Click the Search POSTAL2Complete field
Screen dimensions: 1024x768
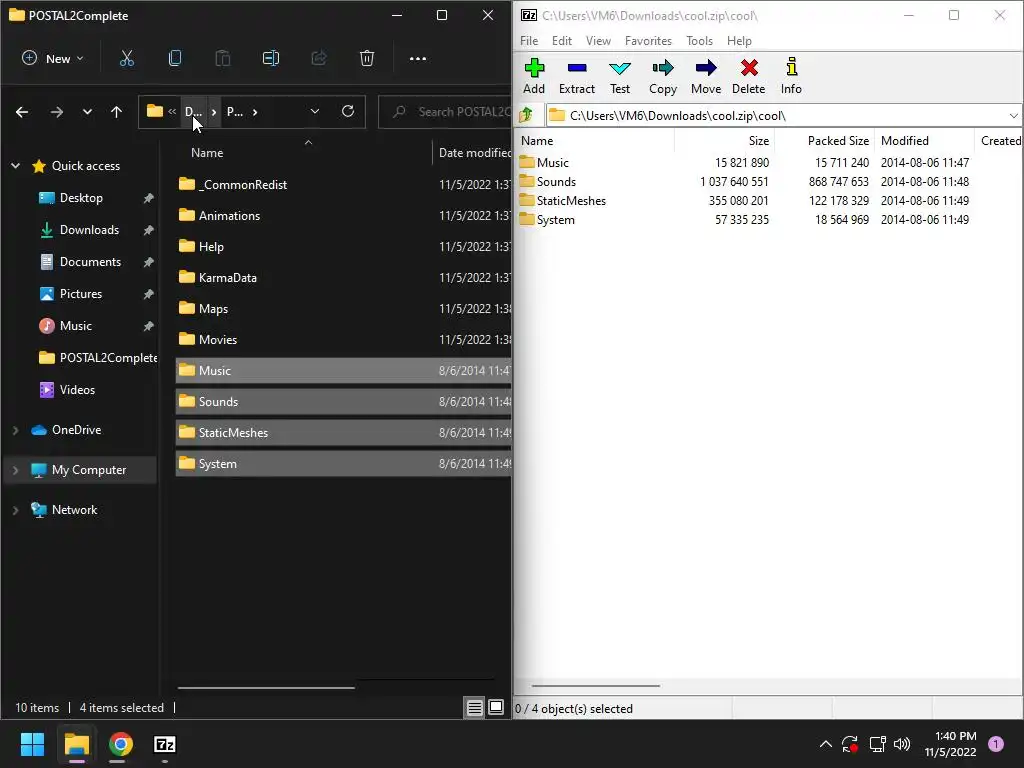pyautogui.click(x=445, y=112)
